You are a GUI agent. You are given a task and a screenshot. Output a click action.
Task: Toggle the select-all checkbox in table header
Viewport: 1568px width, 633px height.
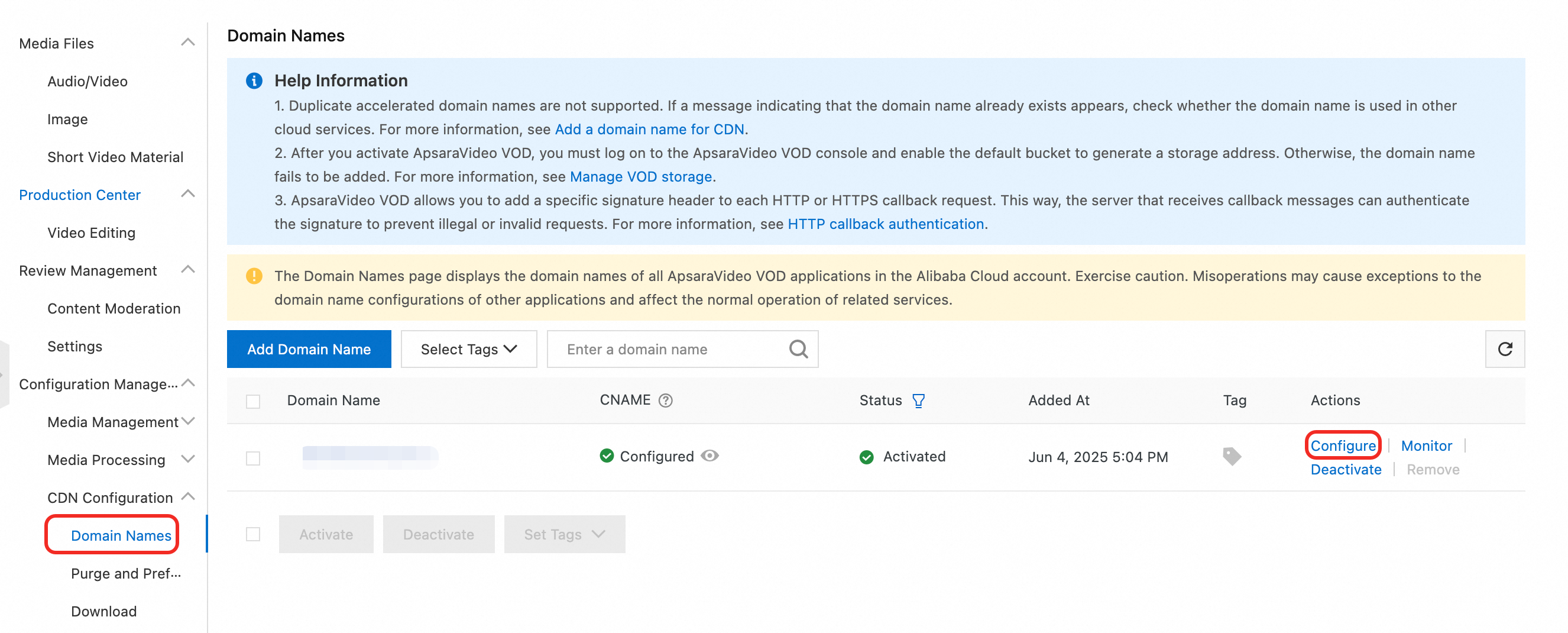[x=252, y=402]
